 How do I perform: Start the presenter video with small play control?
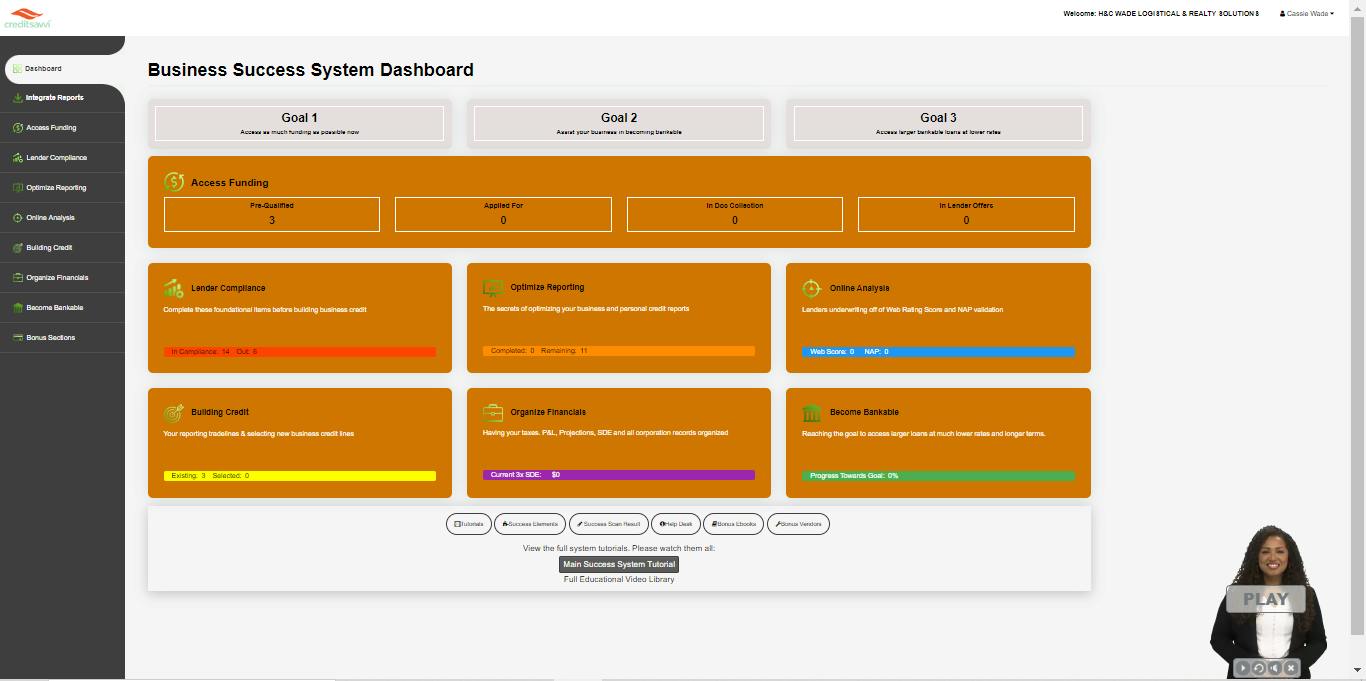[1243, 668]
